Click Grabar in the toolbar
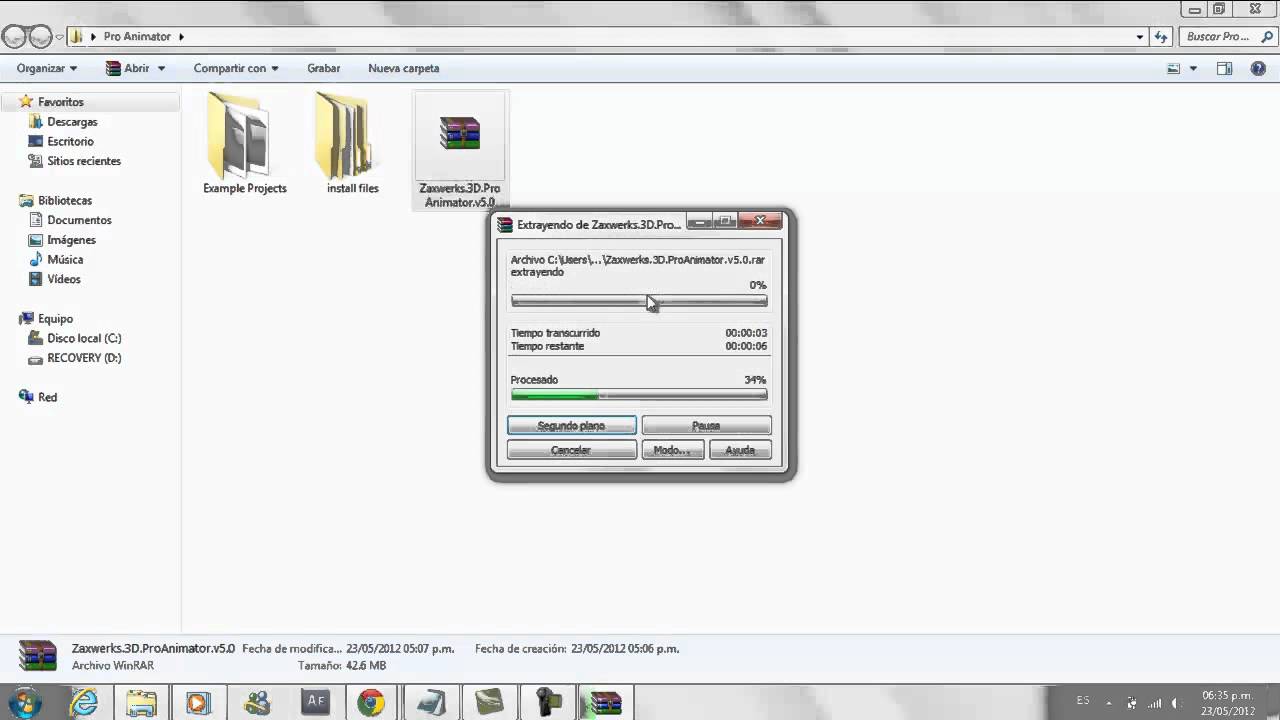This screenshot has height=720, width=1280. click(323, 68)
